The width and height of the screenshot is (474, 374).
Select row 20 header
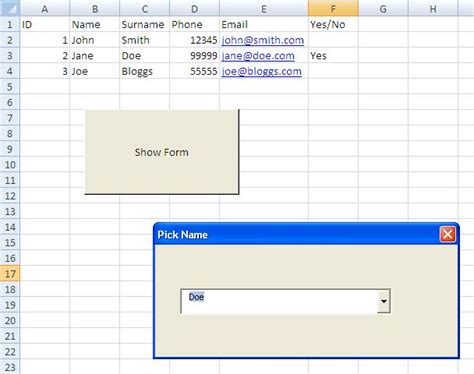click(10, 321)
